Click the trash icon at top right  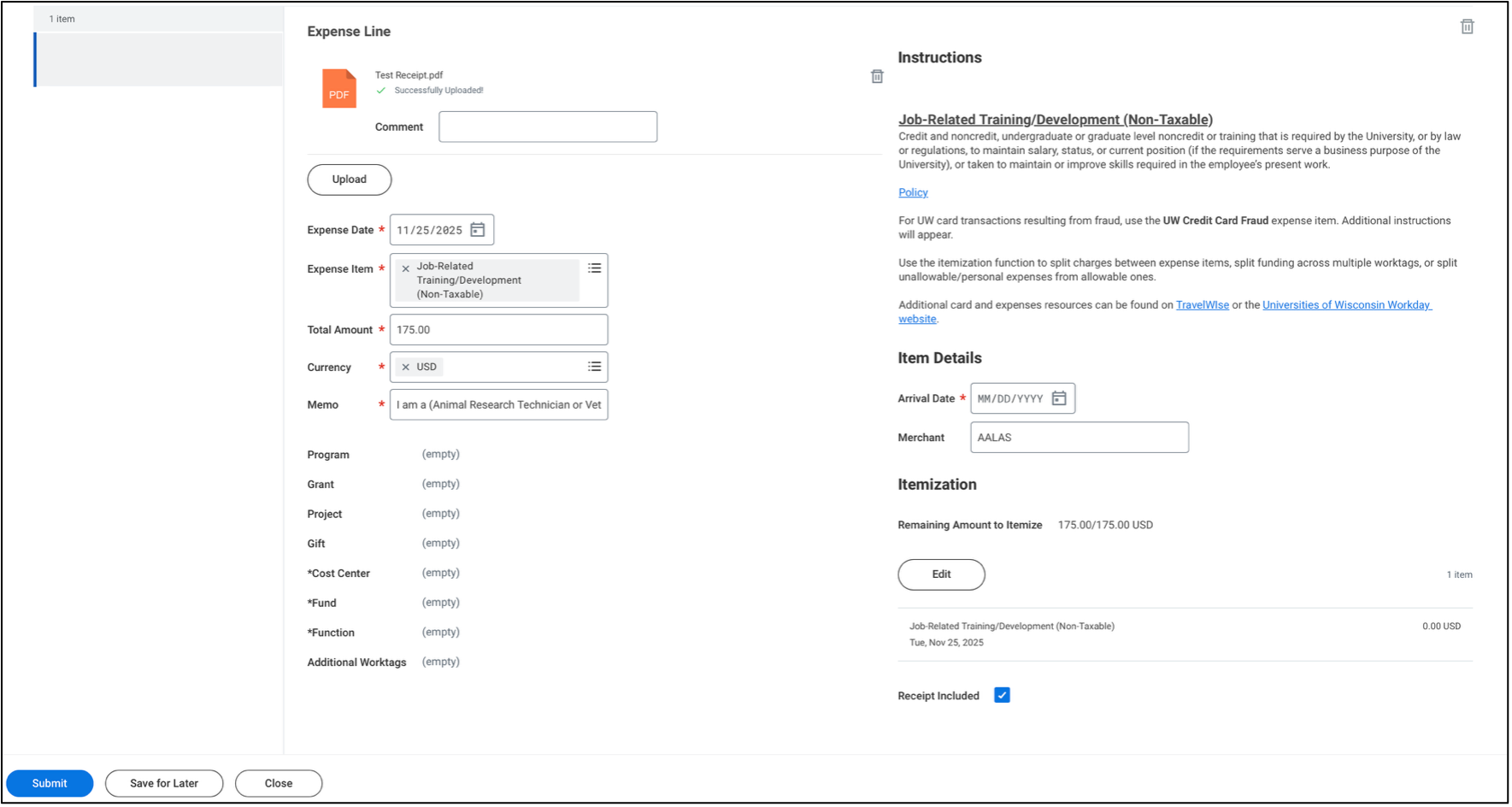click(x=1467, y=27)
